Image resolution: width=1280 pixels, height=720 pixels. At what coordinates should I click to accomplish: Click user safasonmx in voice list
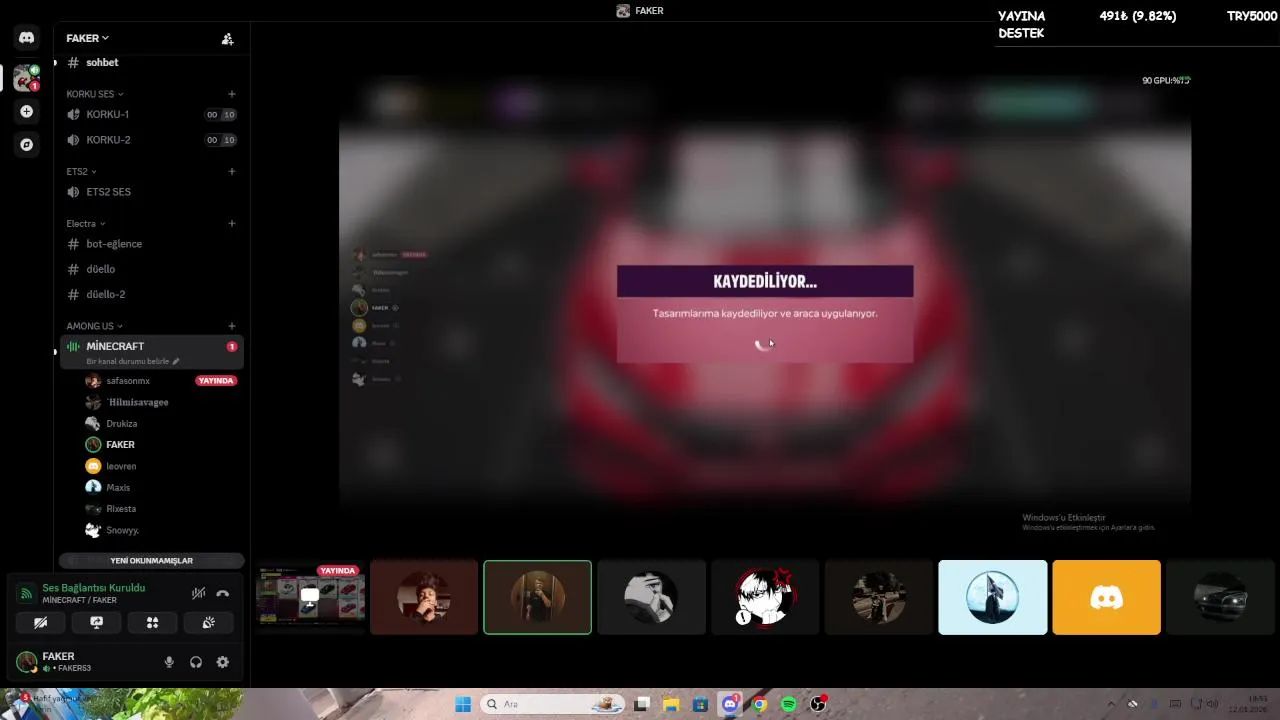click(x=128, y=381)
